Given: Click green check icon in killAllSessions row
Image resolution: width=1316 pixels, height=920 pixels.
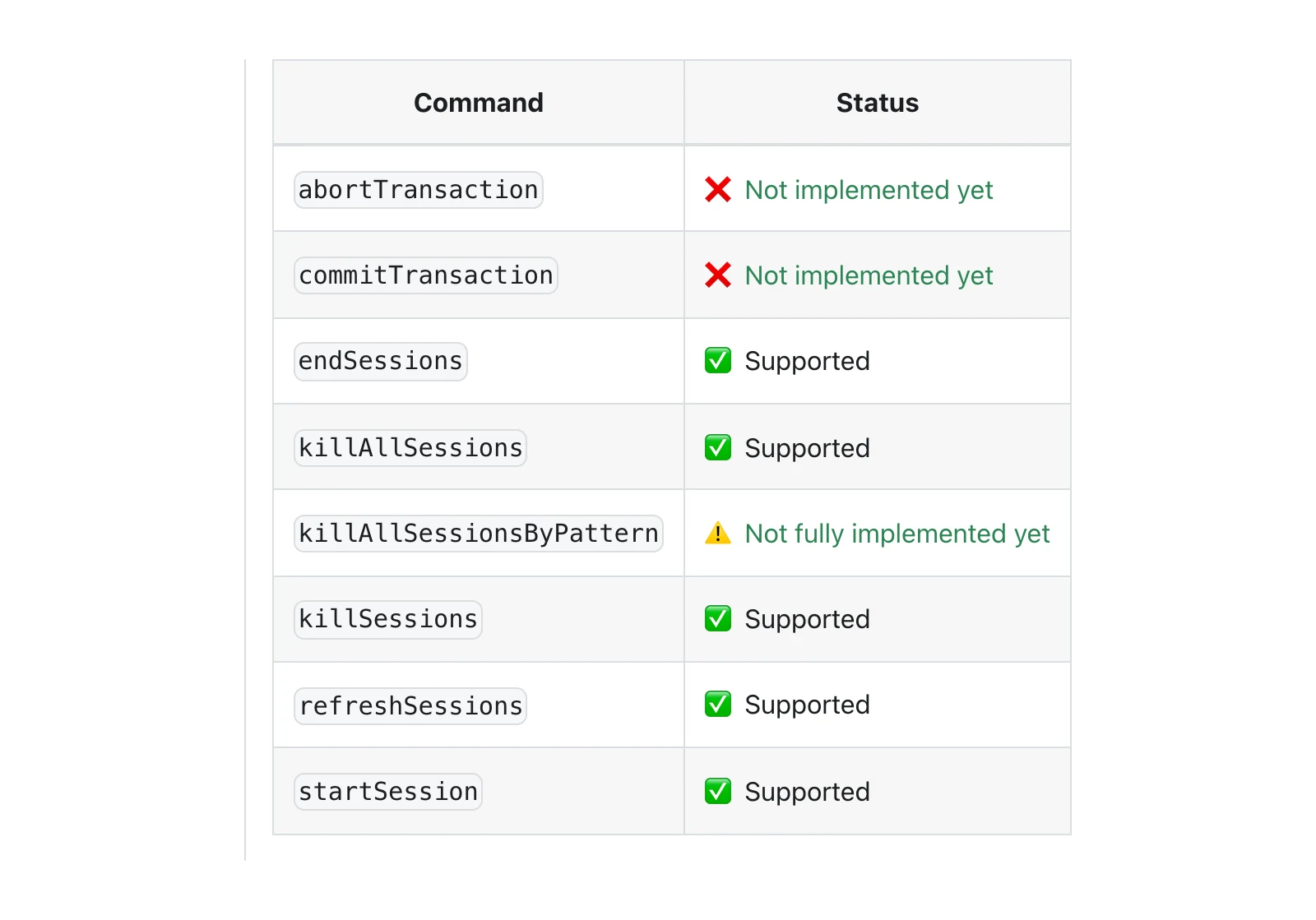Looking at the screenshot, I should (x=717, y=448).
